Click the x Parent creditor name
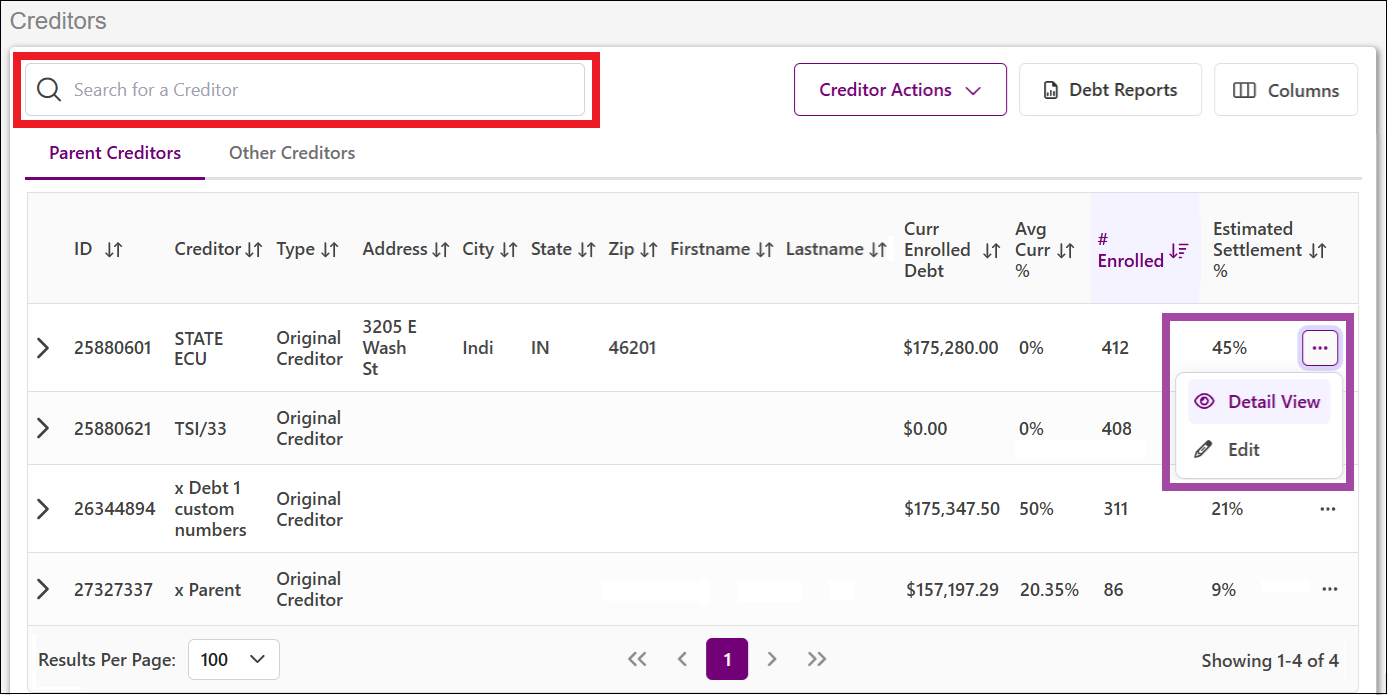This screenshot has height=695, width=1388. coord(208,589)
